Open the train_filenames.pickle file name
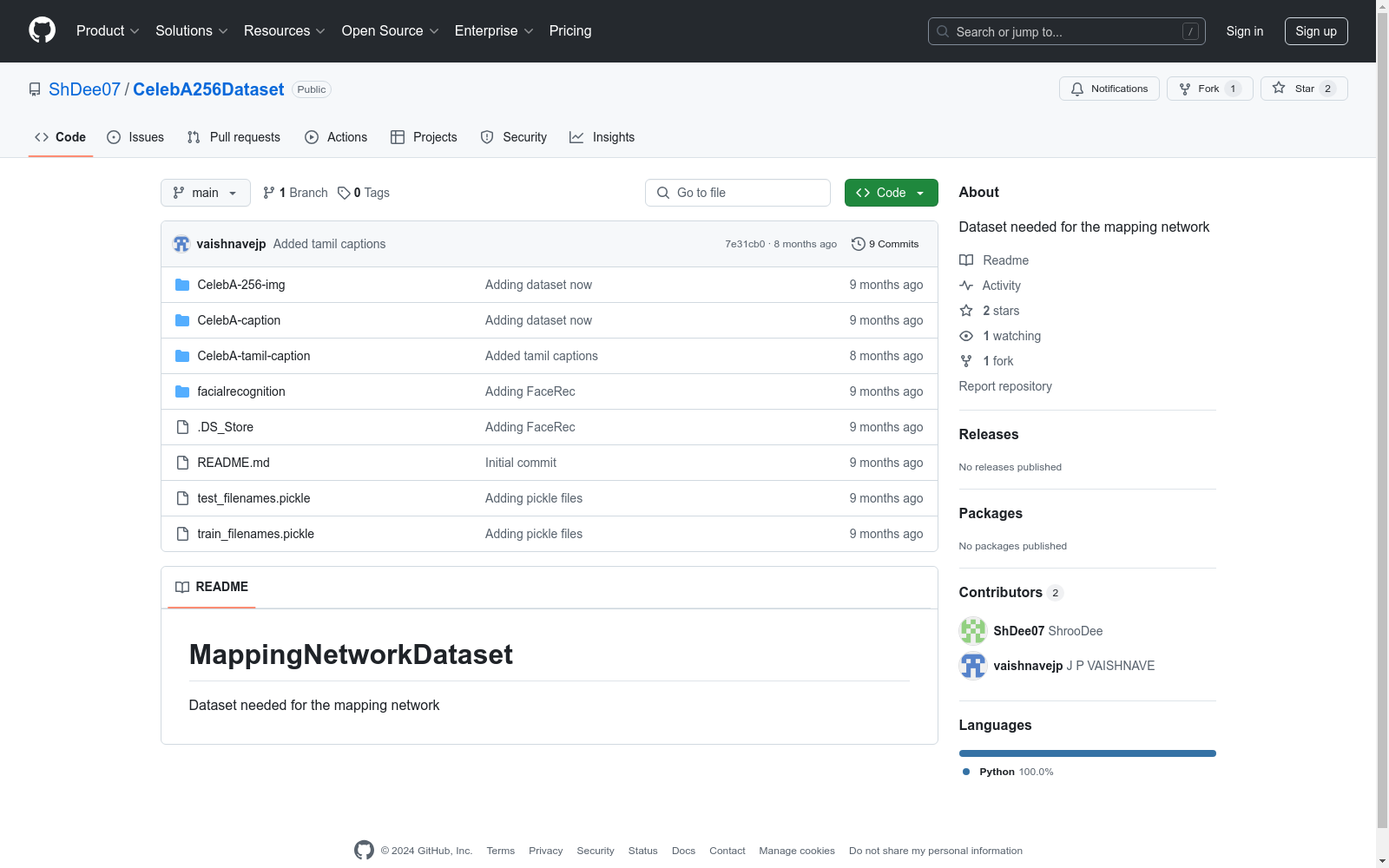1389x868 pixels. (x=255, y=534)
